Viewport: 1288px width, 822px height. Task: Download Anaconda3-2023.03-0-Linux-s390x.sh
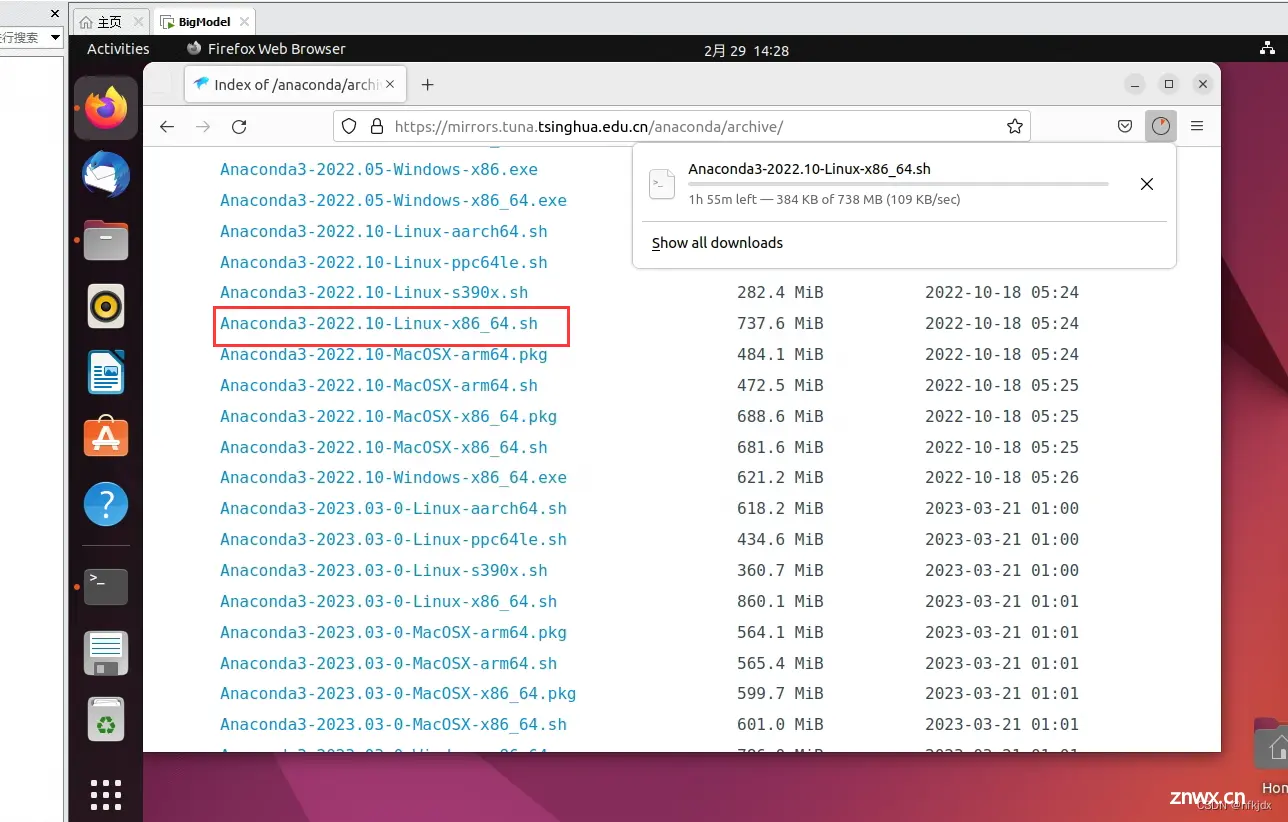point(384,571)
